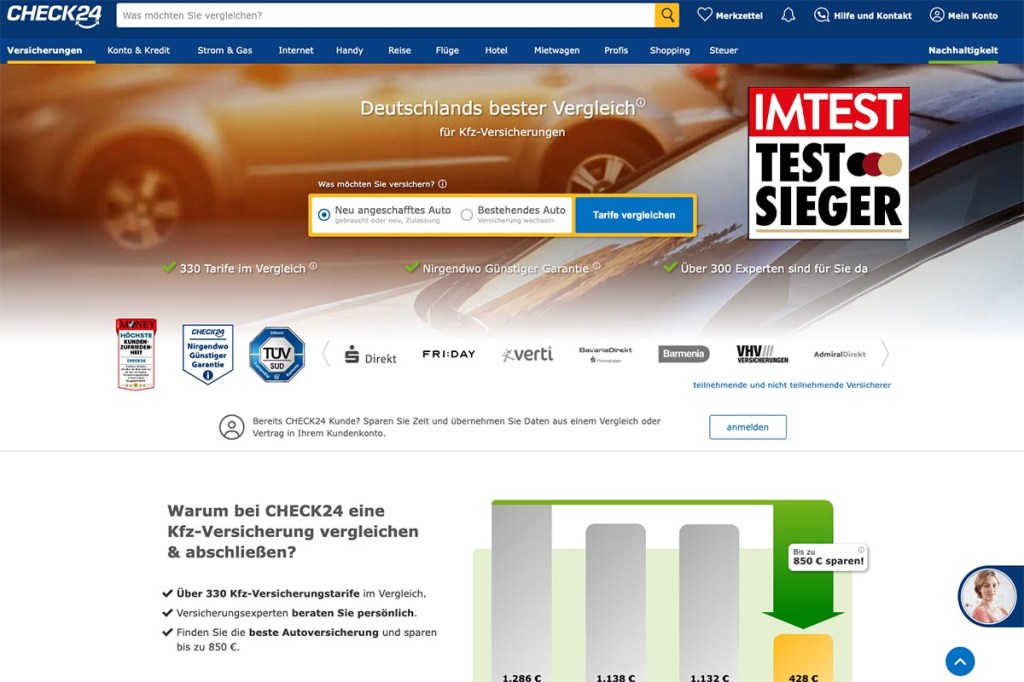Open the chat advisor avatar
This screenshot has height=682, width=1024.
(987, 596)
